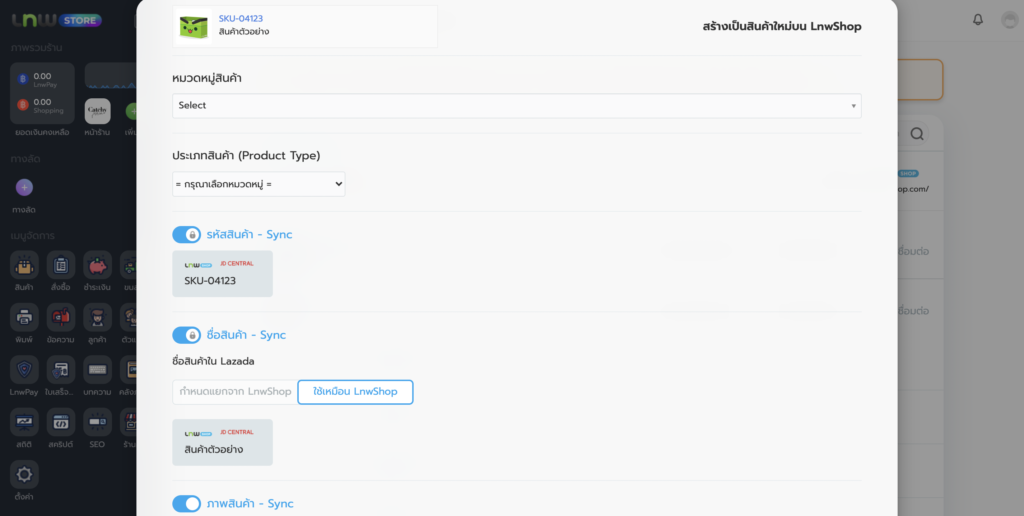Toggle the ชื่อสินค้า - Sync switch
The width and height of the screenshot is (1024, 516).
tap(187, 335)
